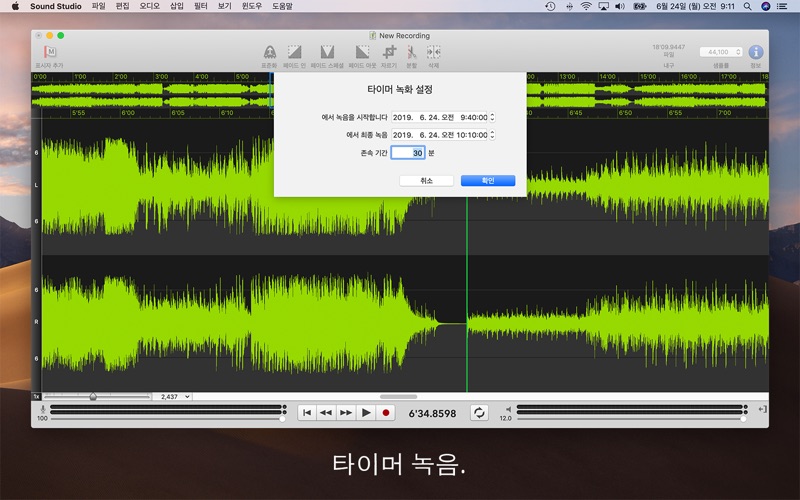Click the 확인 button to confirm timer
Image resolution: width=800 pixels, height=500 pixels.
click(x=487, y=181)
